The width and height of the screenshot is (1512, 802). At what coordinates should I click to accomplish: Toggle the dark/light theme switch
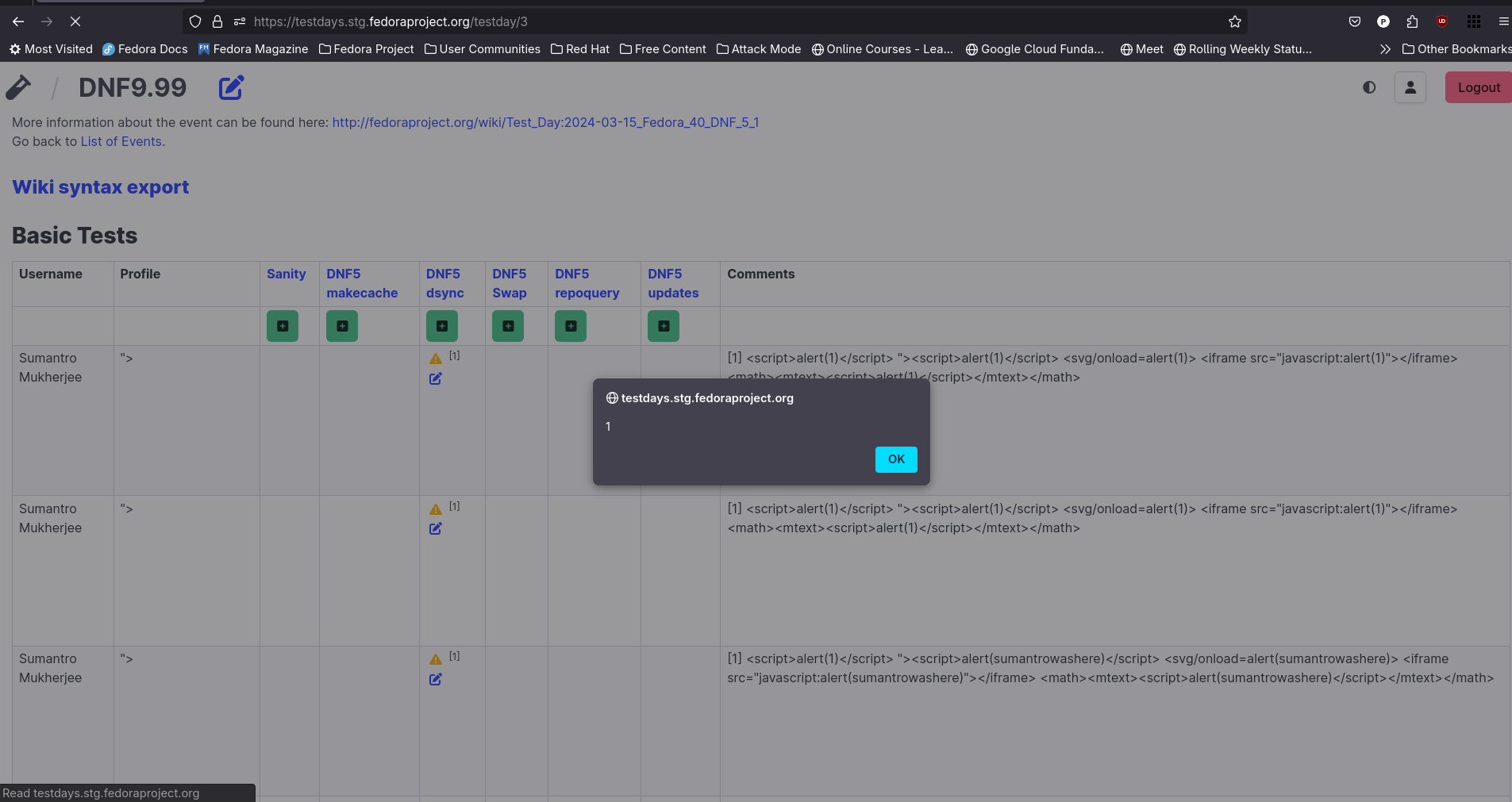click(1369, 87)
